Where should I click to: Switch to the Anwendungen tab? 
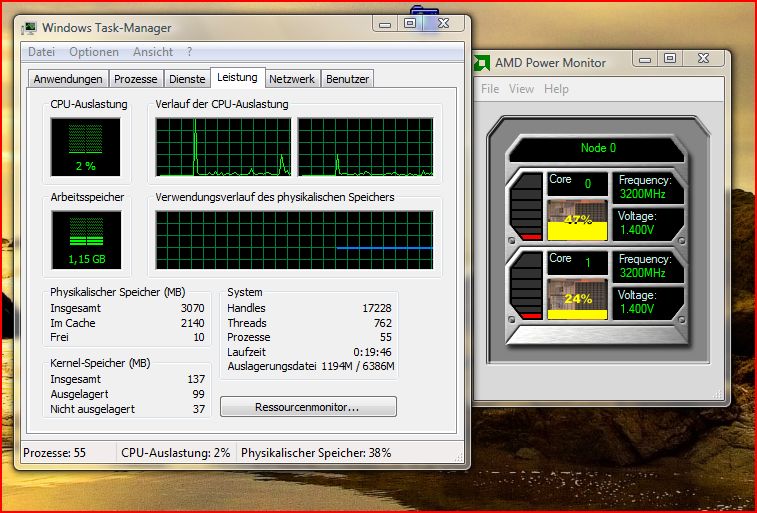click(68, 79)
